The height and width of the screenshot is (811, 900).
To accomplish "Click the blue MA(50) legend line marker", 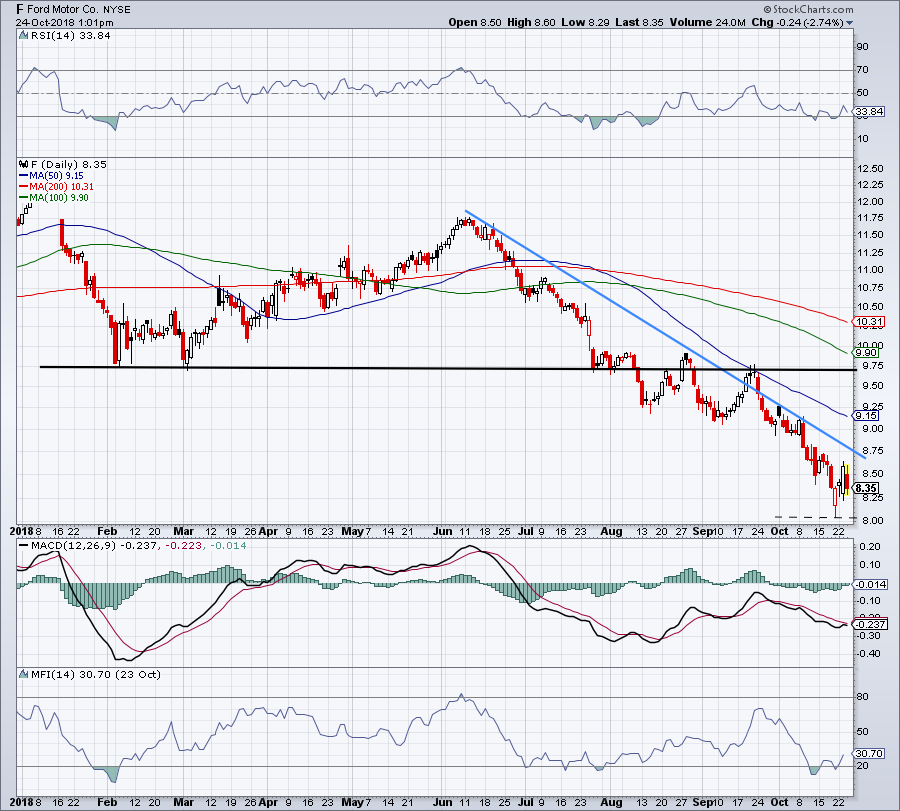I will coord(24,176).
